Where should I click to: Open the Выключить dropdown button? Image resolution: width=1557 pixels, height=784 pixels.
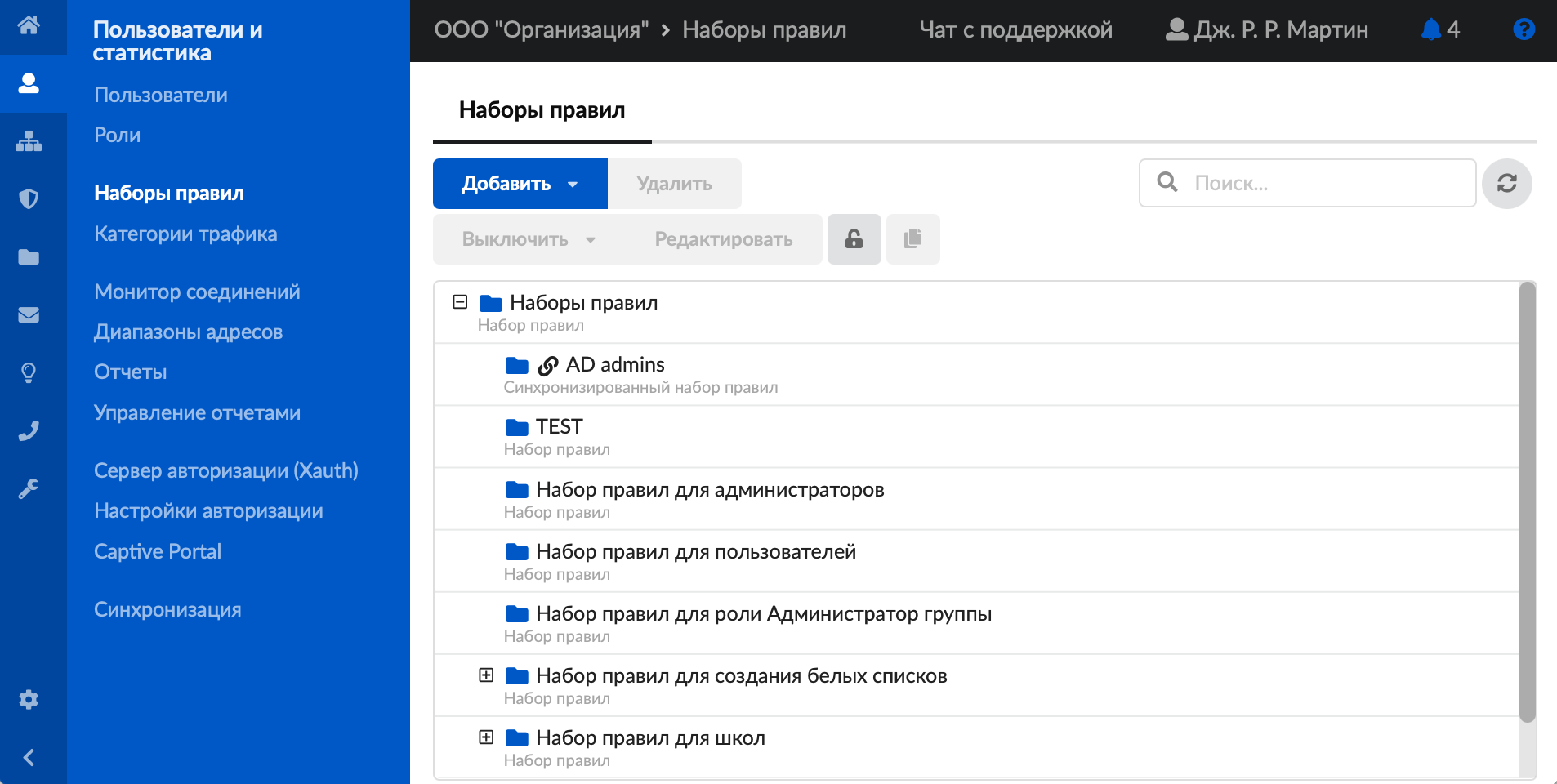tap(529, 239)
